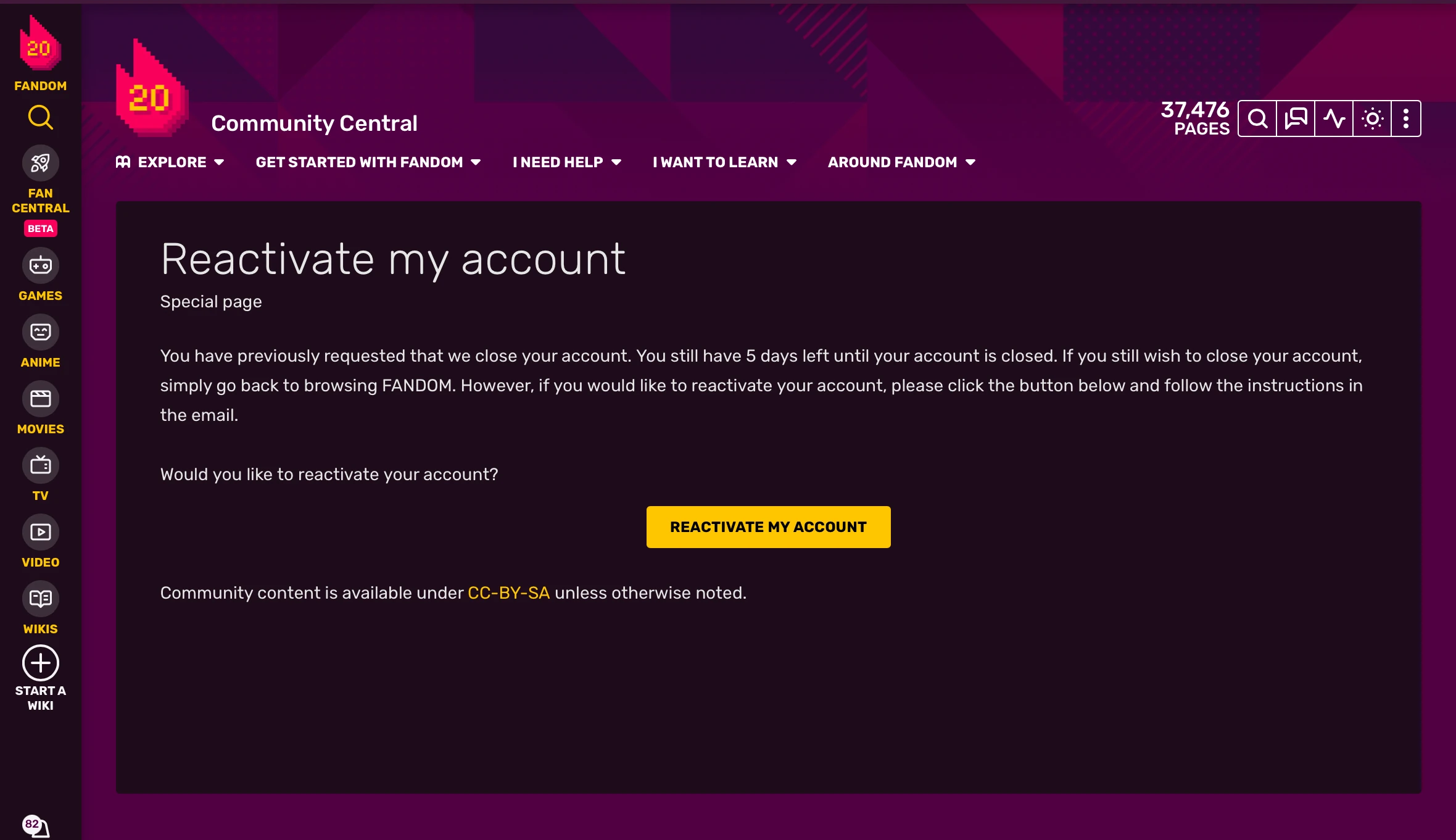Viewport: 1456px width, 840px height.
Task: Go to the Anime category icon
Action: pyautogui.click(x=40, y=333)
